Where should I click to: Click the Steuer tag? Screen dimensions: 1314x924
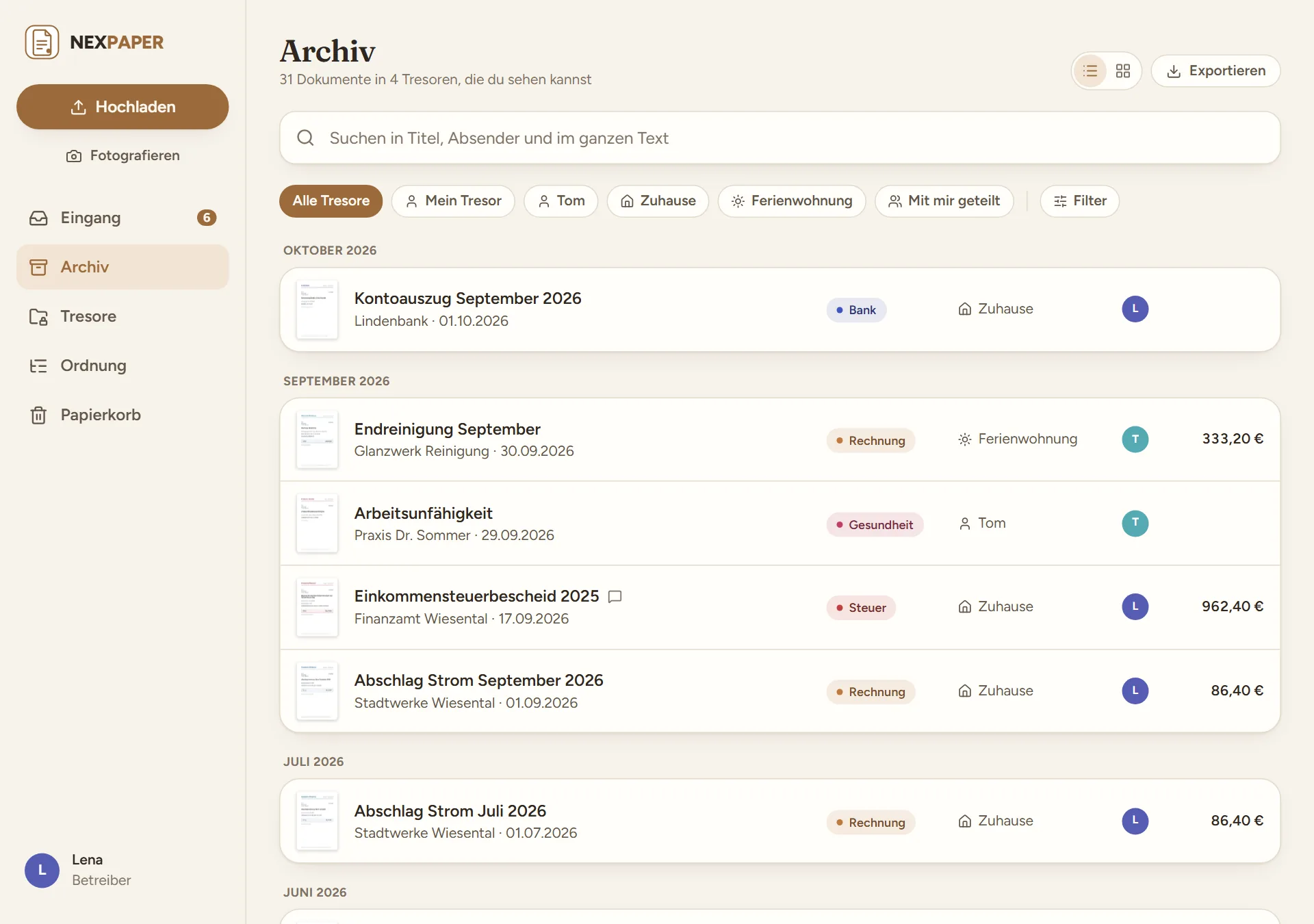[861, 608]
